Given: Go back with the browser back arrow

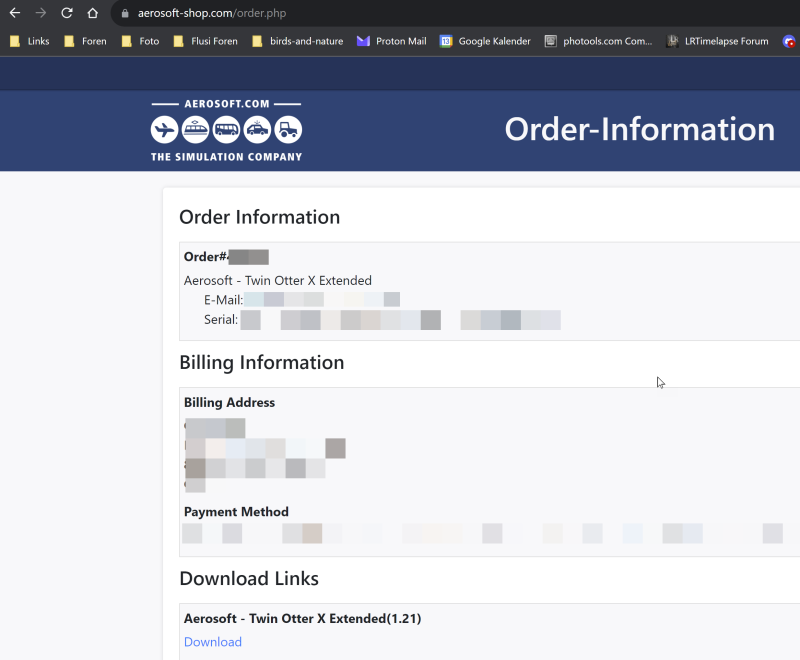Looking at the screenshot, I should pos(15,13).
